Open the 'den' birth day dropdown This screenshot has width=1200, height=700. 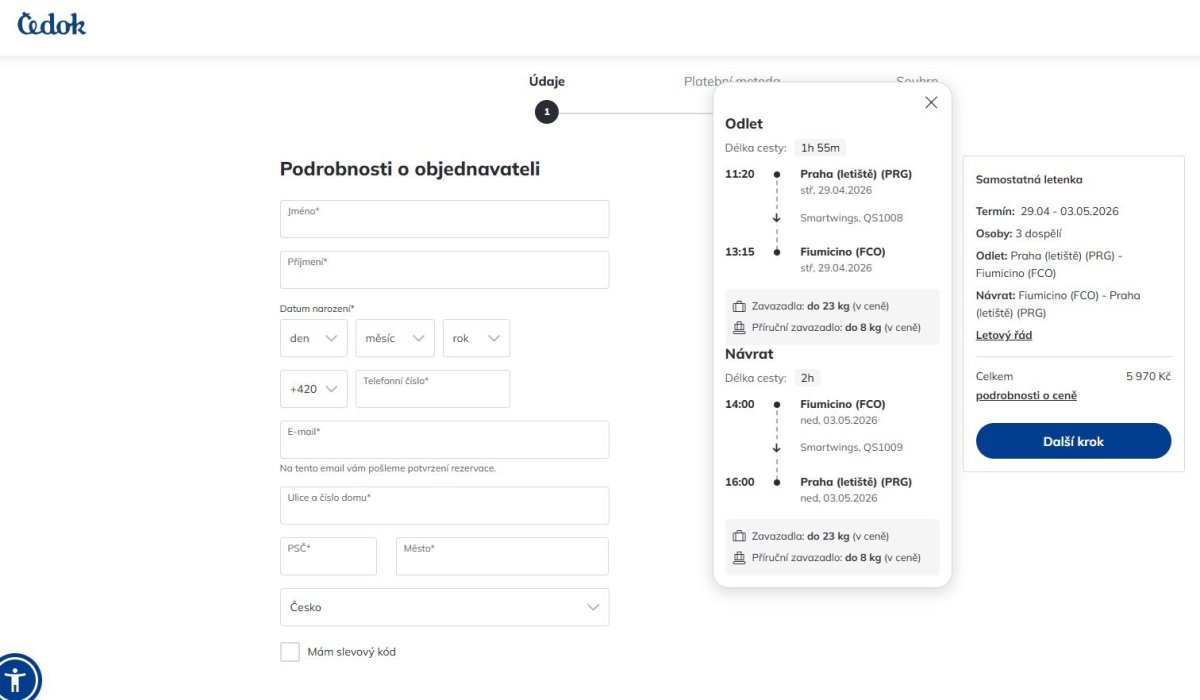pos(313,338)
